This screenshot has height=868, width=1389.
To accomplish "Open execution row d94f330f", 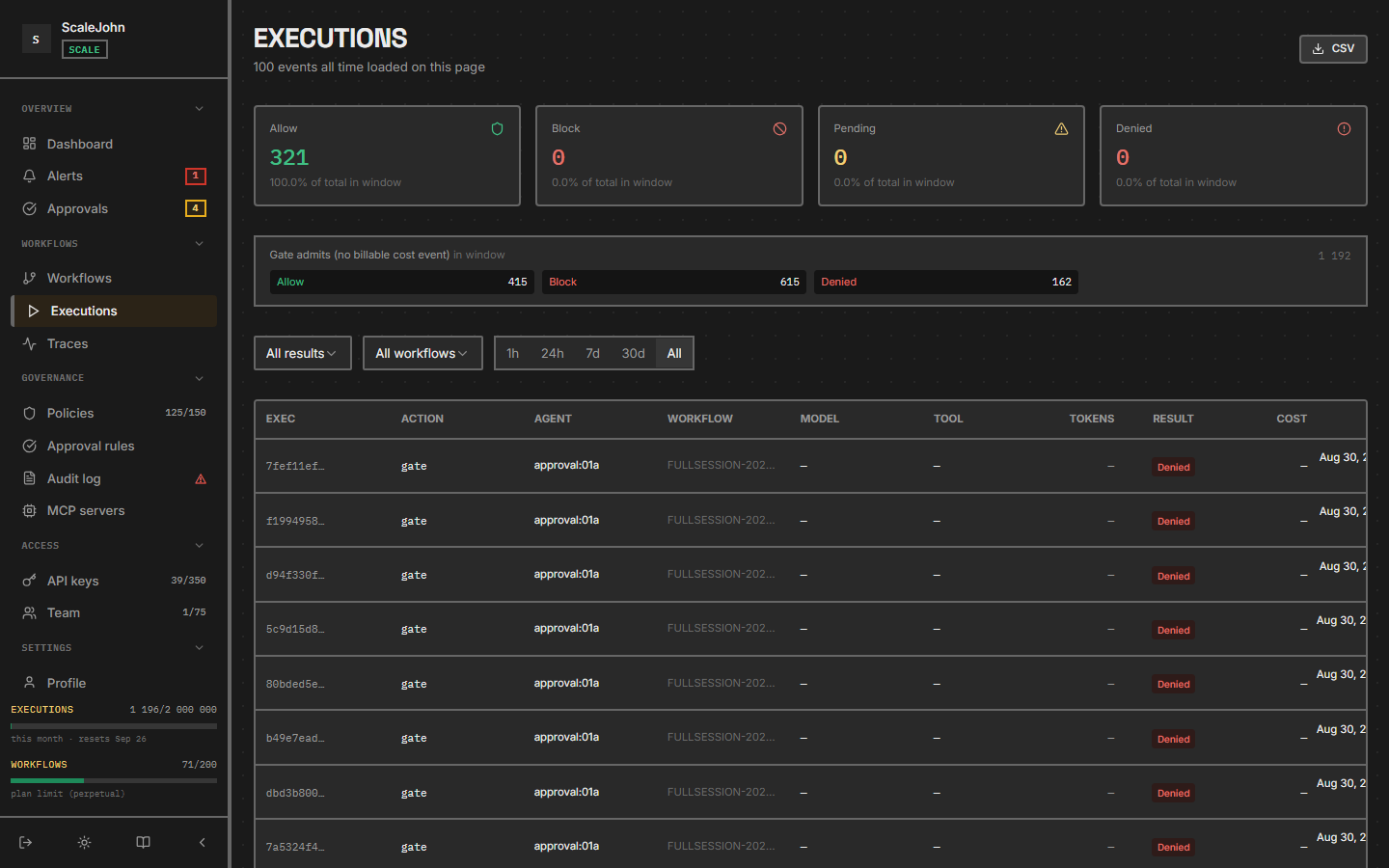I will click(810, 575).
